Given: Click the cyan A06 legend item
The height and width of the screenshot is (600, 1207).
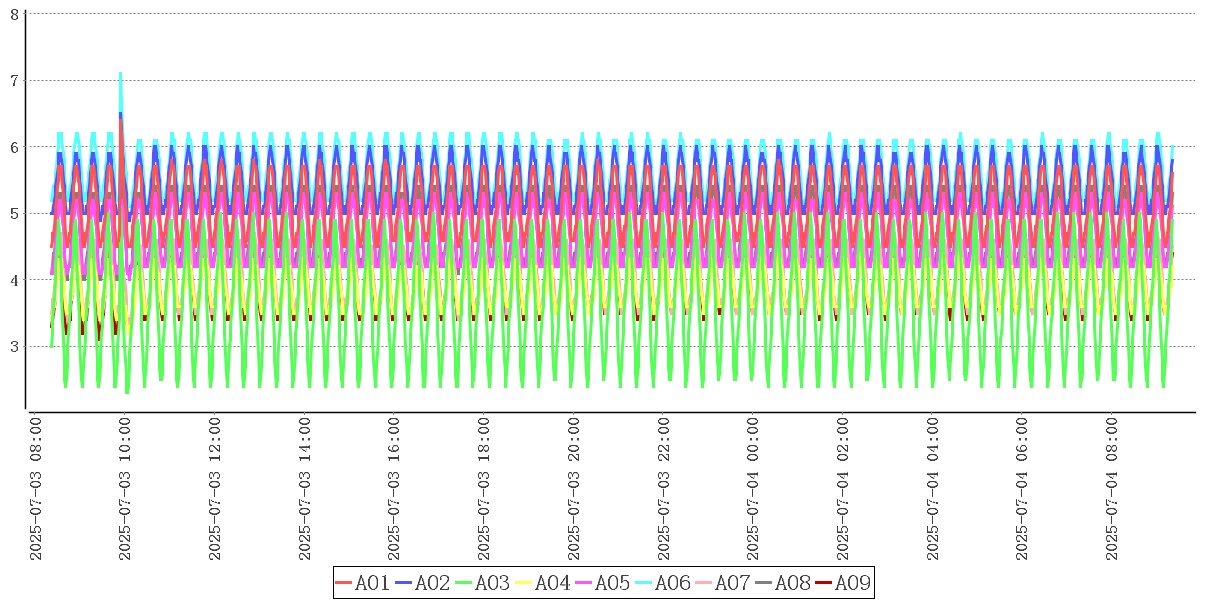Looking at the screenshot, I should (663, 583).
